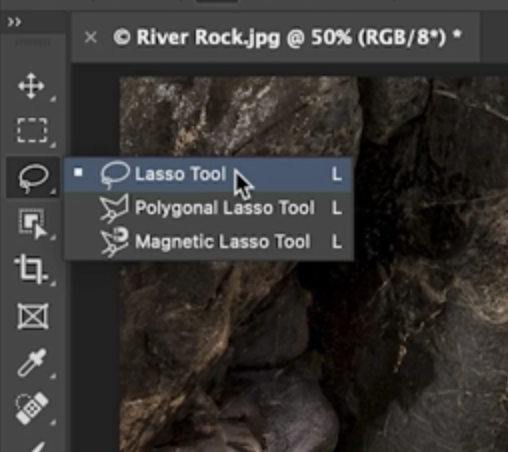Select the Rectangular Marquee tool
The width and height of the screenshot is (508, 452).
click(x=32, y=130)
